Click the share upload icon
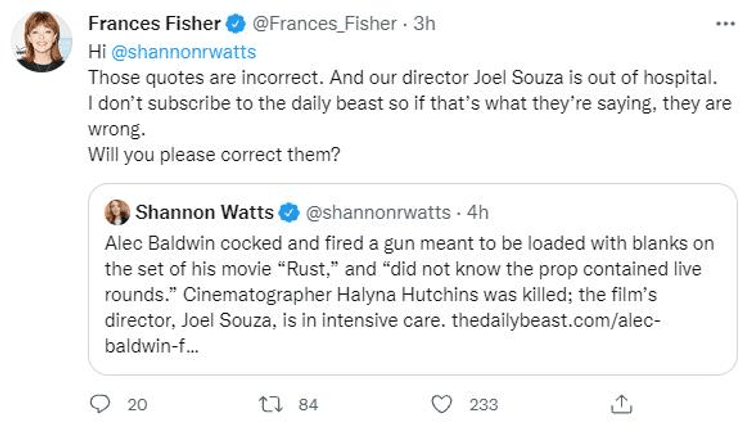Viewport: 740px width, 430px height. (x=621, y=404)
